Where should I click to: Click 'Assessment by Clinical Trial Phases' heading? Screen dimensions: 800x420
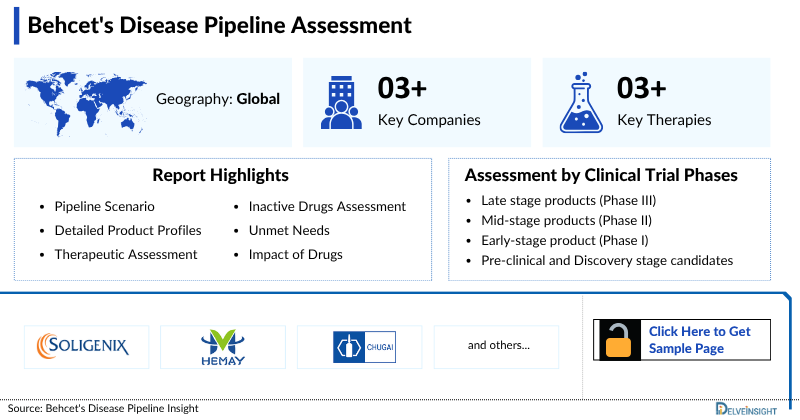coord(601,175)
